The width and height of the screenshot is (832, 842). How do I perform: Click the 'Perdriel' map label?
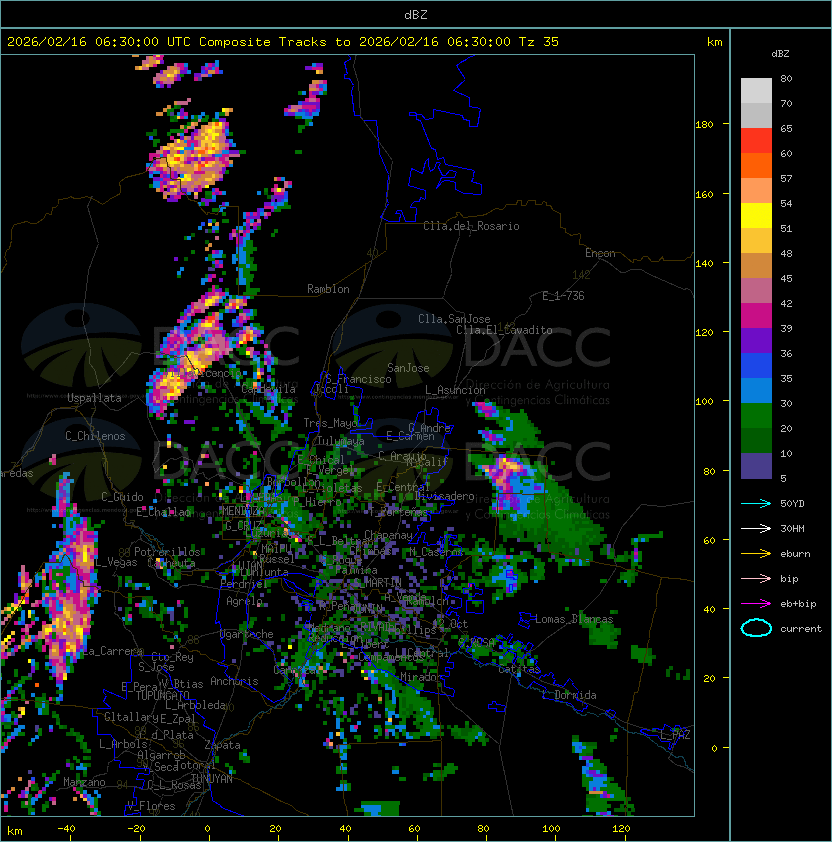pyautogui.click(x=244, y=584)
